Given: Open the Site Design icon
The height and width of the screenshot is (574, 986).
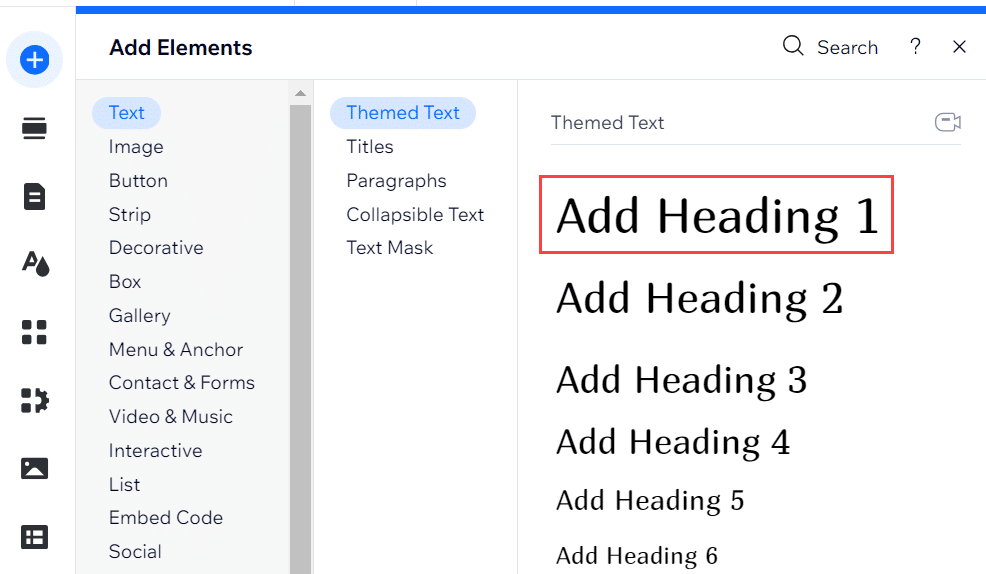Looking at the screenshot, I should [35, 264].
